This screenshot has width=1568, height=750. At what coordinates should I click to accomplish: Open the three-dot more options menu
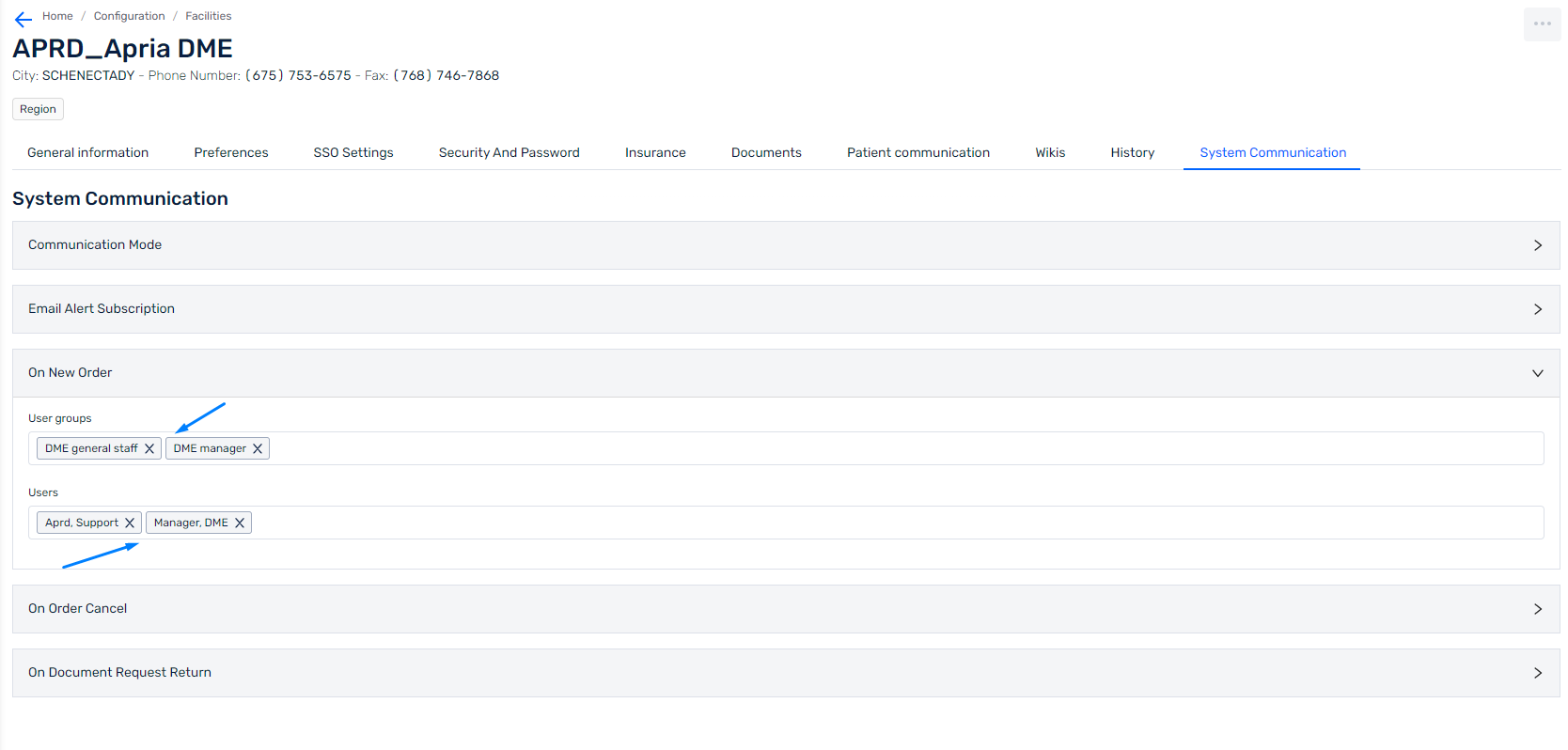click(1542, 23)
